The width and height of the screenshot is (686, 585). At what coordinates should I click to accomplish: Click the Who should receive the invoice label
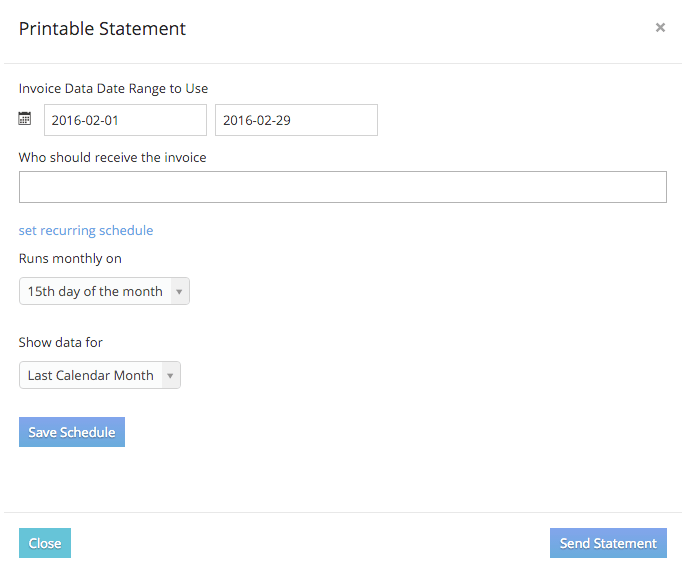(x=112, y=157)
